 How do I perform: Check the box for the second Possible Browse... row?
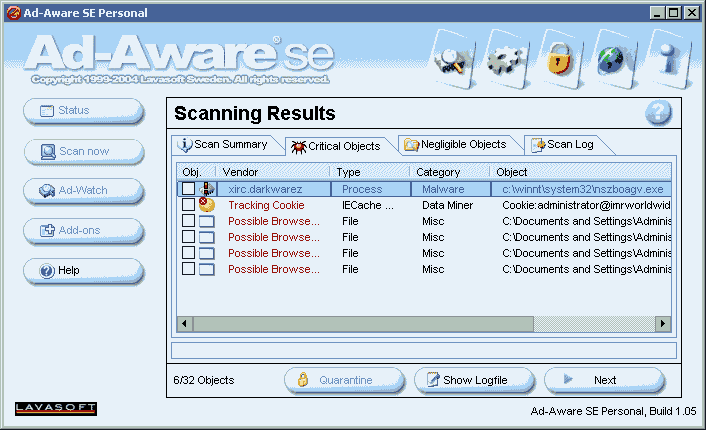click(x=188, y=237)
